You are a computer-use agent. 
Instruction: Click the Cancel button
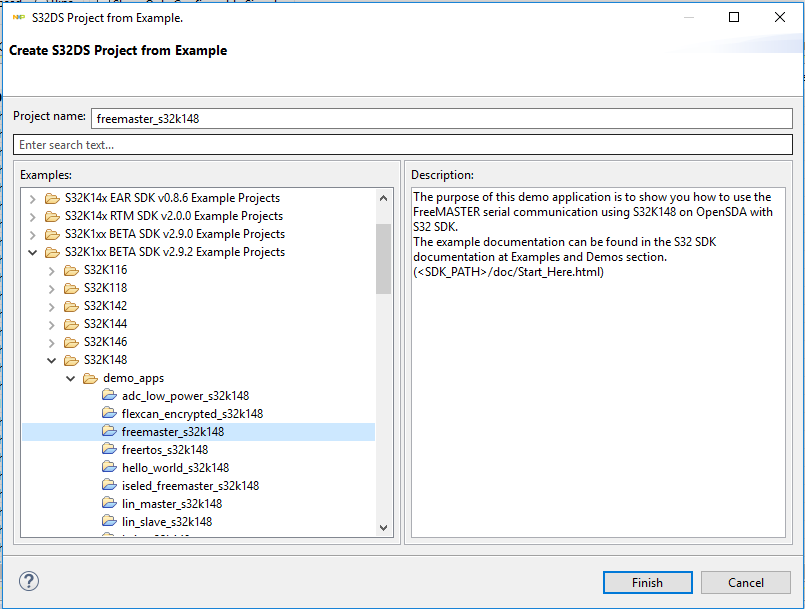745,582
